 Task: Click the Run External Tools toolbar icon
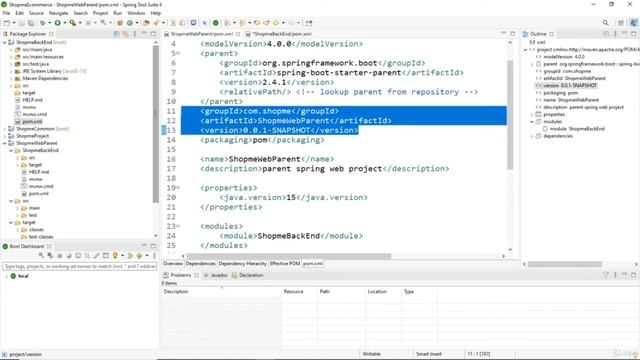tap(72, 23)
